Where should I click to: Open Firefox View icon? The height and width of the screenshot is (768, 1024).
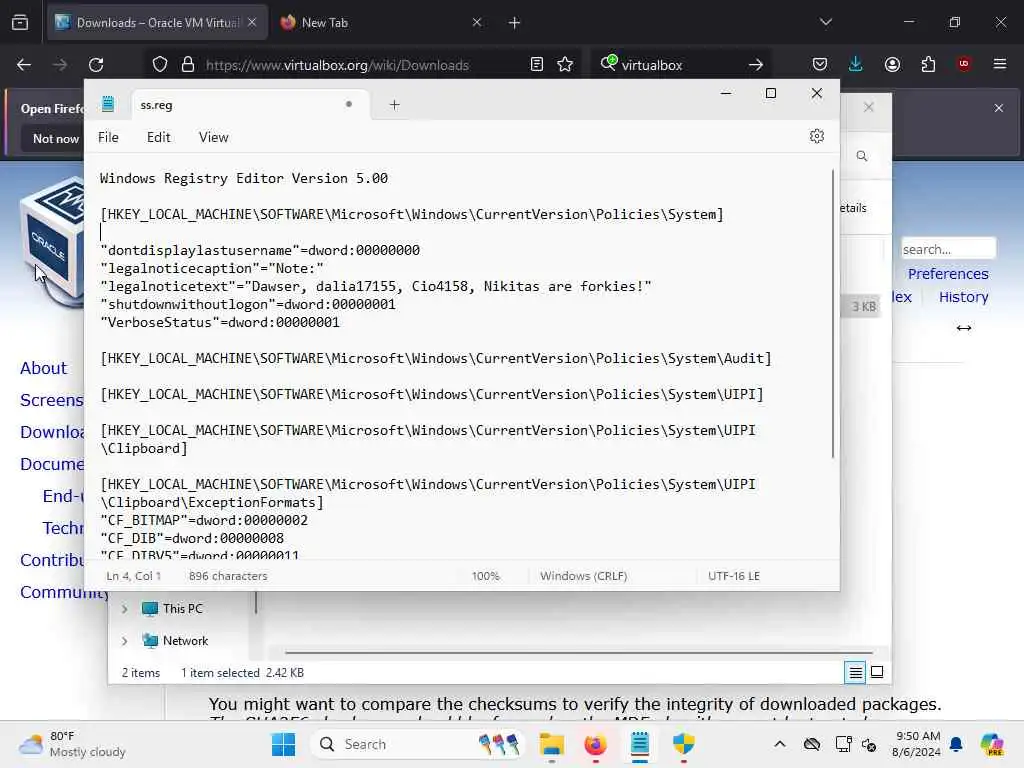point(20,23)
